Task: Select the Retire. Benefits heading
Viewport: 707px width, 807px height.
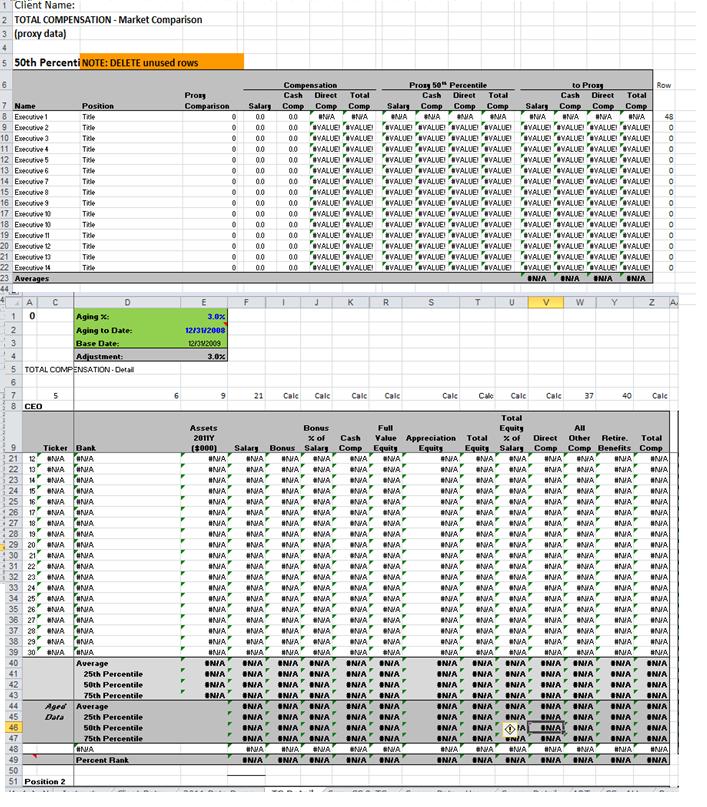Action: point(614,443)
